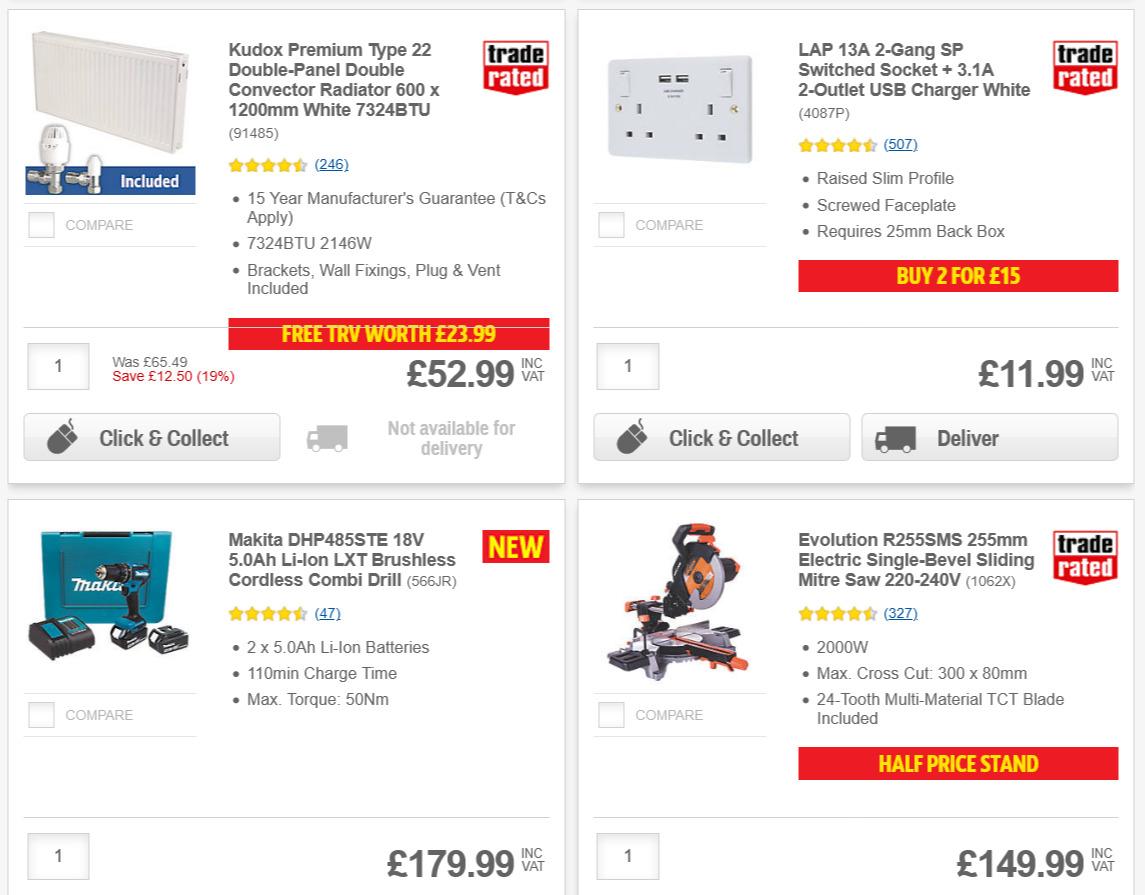Click the NEW badge on the Makita drill
This screenshot has height=895, width=1145.
tap(514, 547)
